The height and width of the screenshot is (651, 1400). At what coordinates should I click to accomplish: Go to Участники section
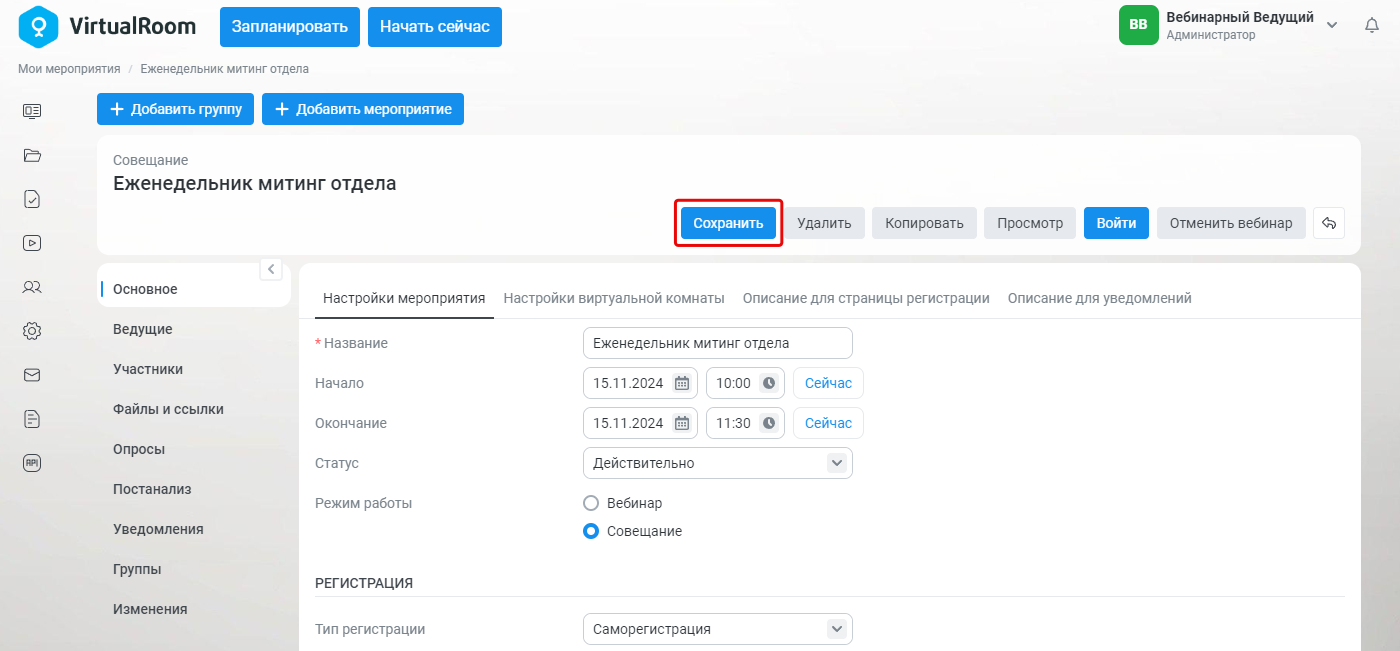148,369
